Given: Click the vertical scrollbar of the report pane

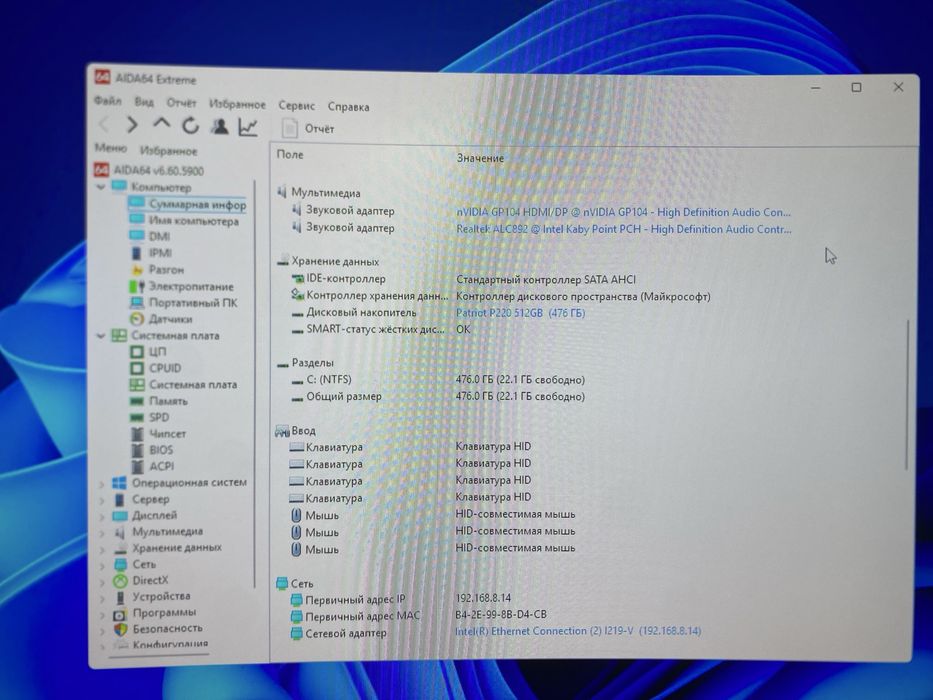Looking at the screenshot, I should (x=907, y=395).
